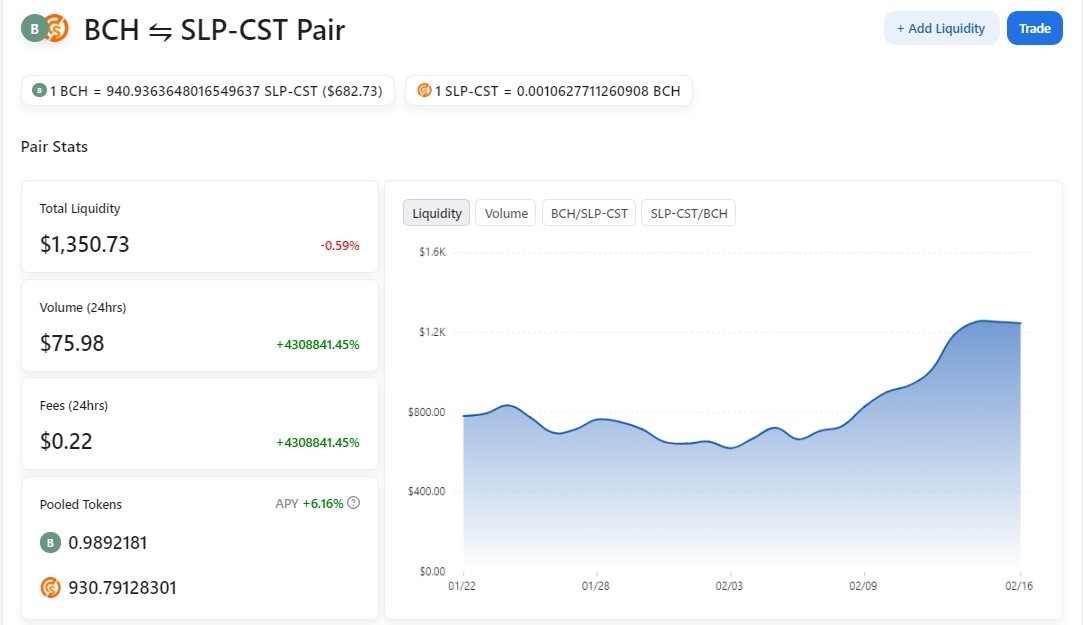Viewport: 1083px width, 625px height.
Task: Click BCH token icon under Pooled Tokens
Action: (x=50, y=543)
